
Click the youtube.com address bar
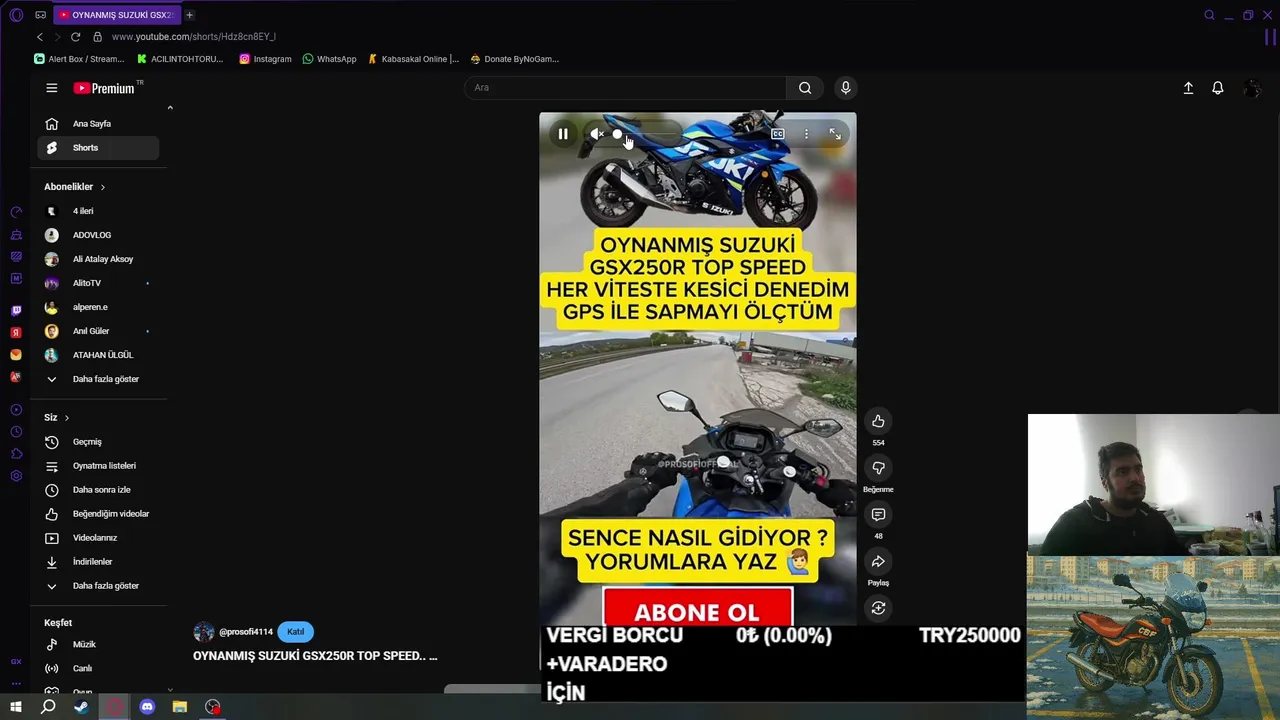click(194, 37)
